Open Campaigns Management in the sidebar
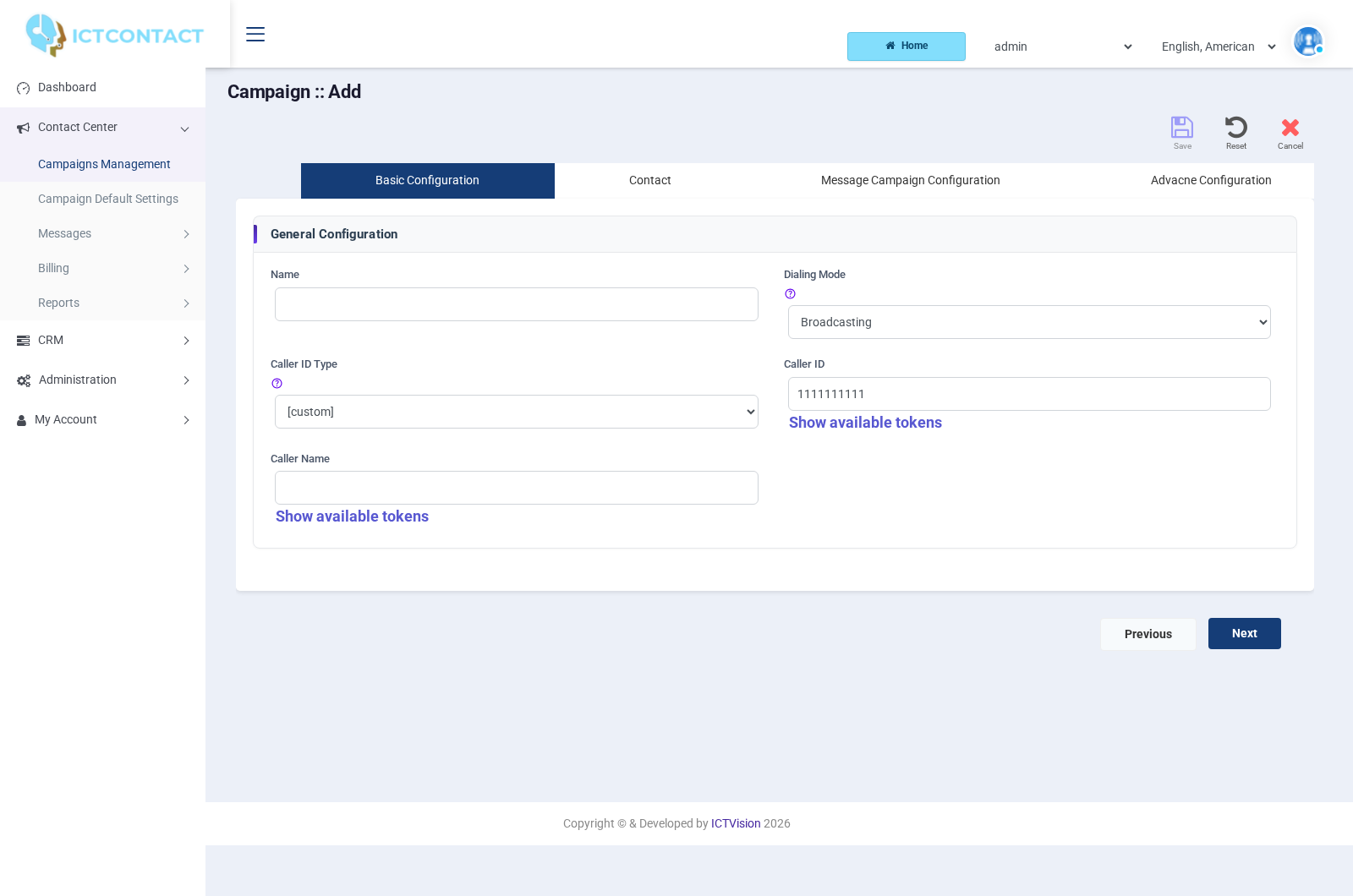 (102, 164)
